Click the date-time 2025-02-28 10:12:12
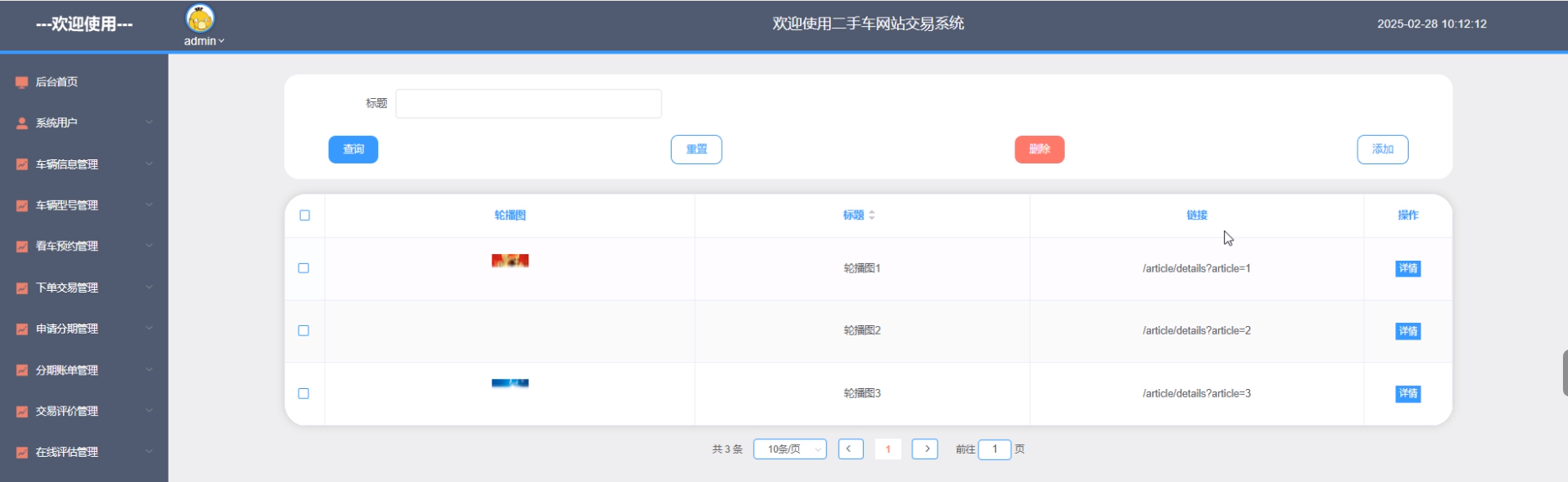 click(x=1431, y=24)
